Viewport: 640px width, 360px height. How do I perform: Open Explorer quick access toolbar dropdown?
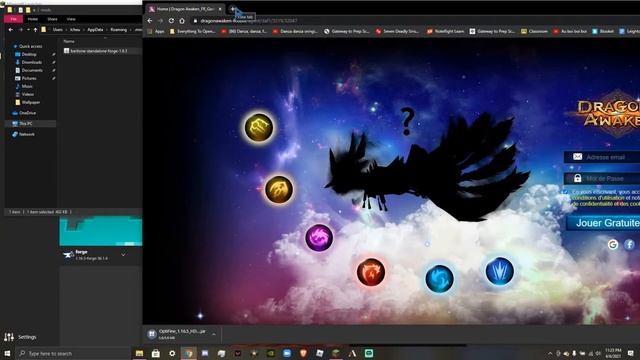(34, 10)
